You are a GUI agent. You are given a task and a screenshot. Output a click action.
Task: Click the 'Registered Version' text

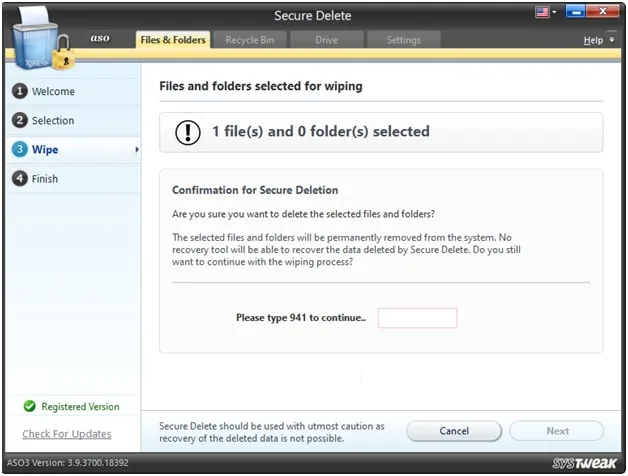click(x=81, y=407)
